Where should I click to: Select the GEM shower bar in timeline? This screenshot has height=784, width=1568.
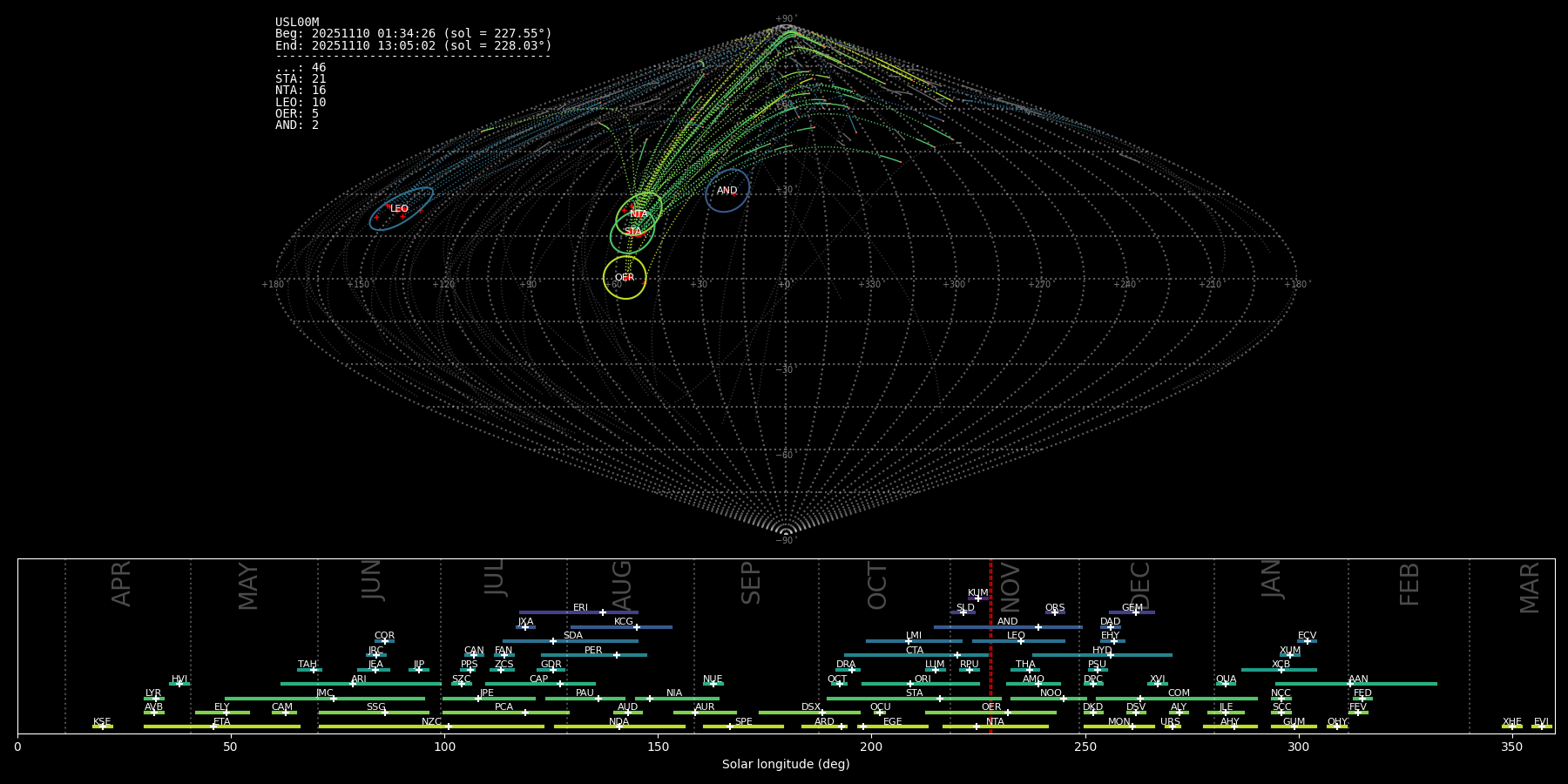pos(1132,612)
